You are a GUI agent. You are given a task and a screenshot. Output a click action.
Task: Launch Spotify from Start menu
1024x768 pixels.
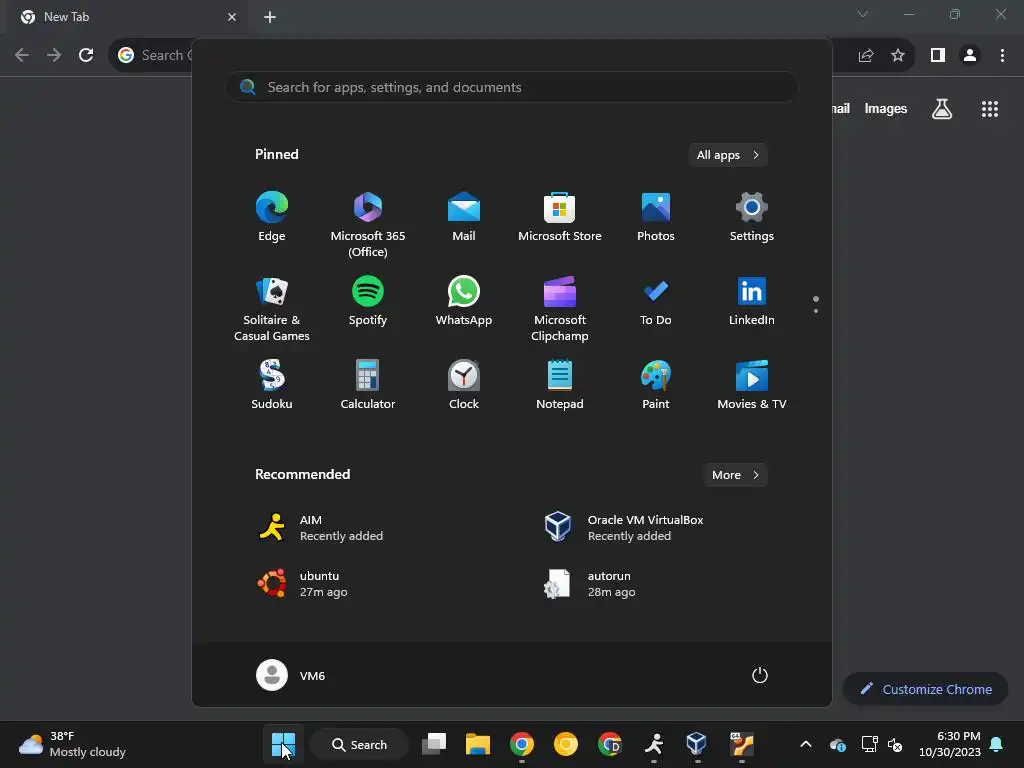click(368, 302)
